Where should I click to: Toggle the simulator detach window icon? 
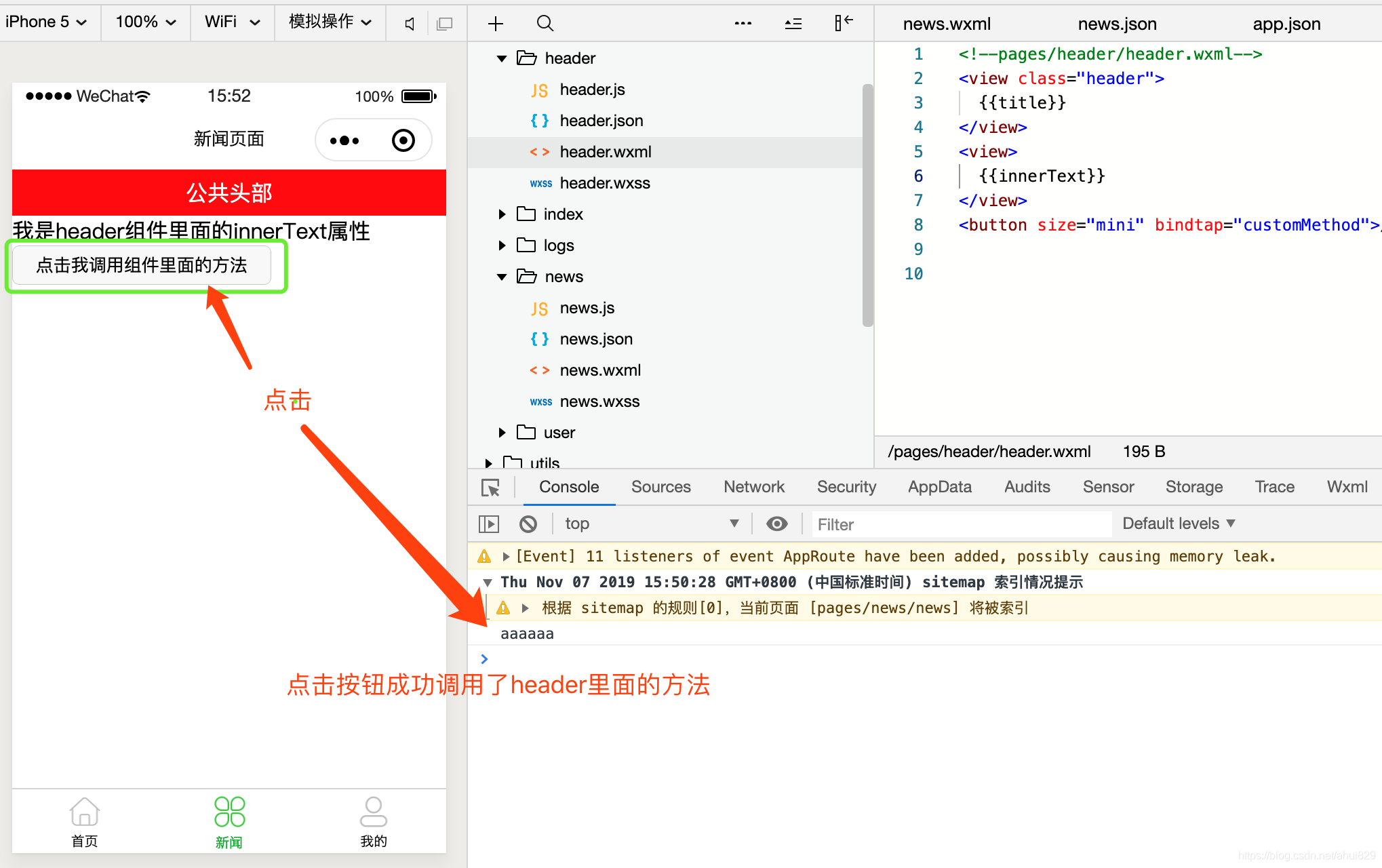coord(444,22)
